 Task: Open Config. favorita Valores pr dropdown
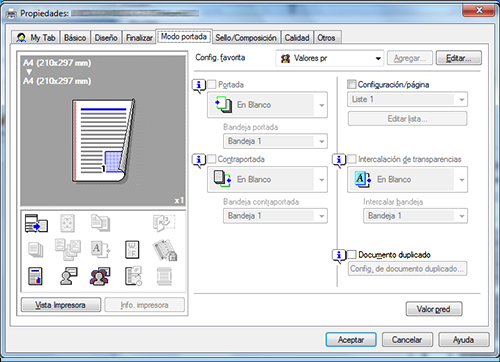[x=330, y=58]
